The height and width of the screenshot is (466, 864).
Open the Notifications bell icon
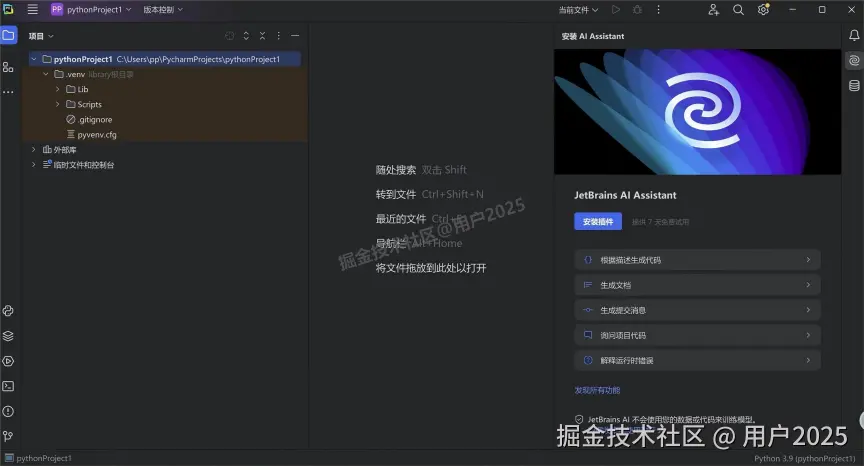(854, 36)
